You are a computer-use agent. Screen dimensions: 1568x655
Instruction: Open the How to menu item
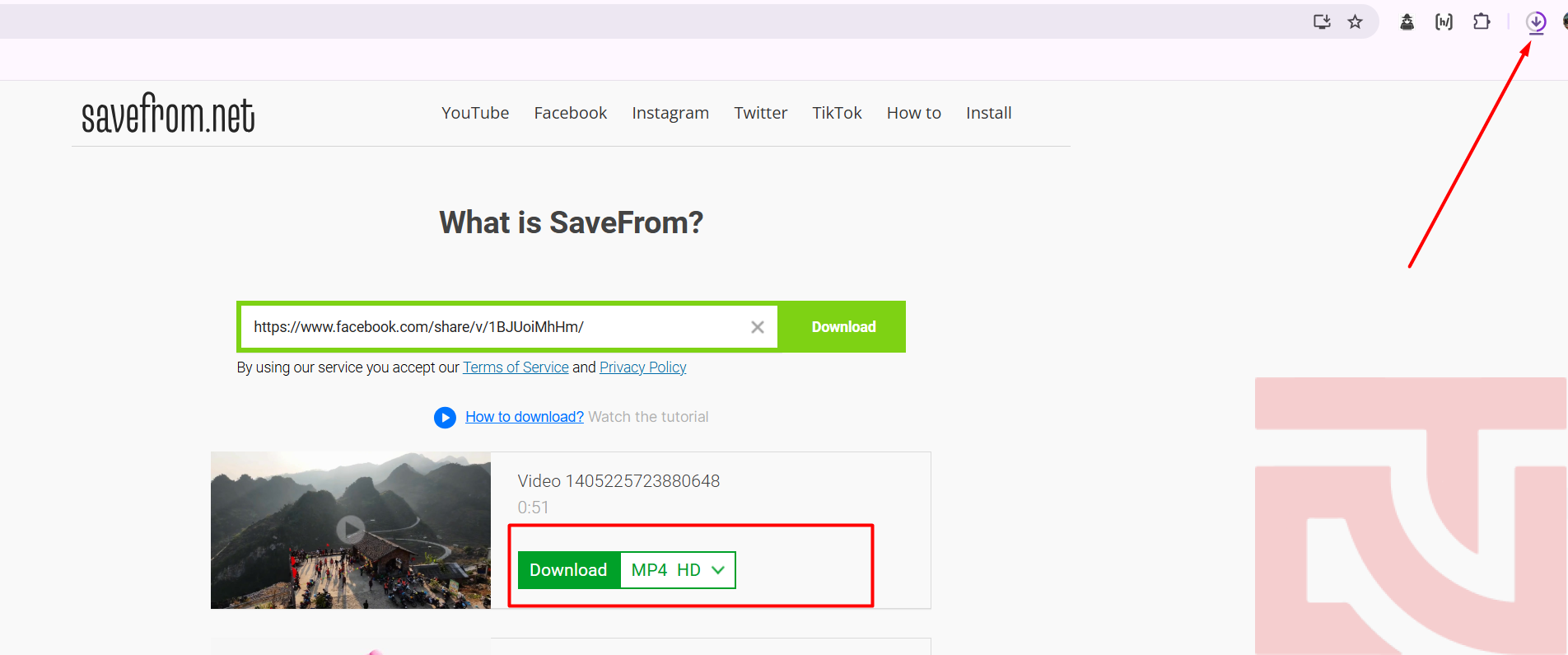(x=914, y=113)
